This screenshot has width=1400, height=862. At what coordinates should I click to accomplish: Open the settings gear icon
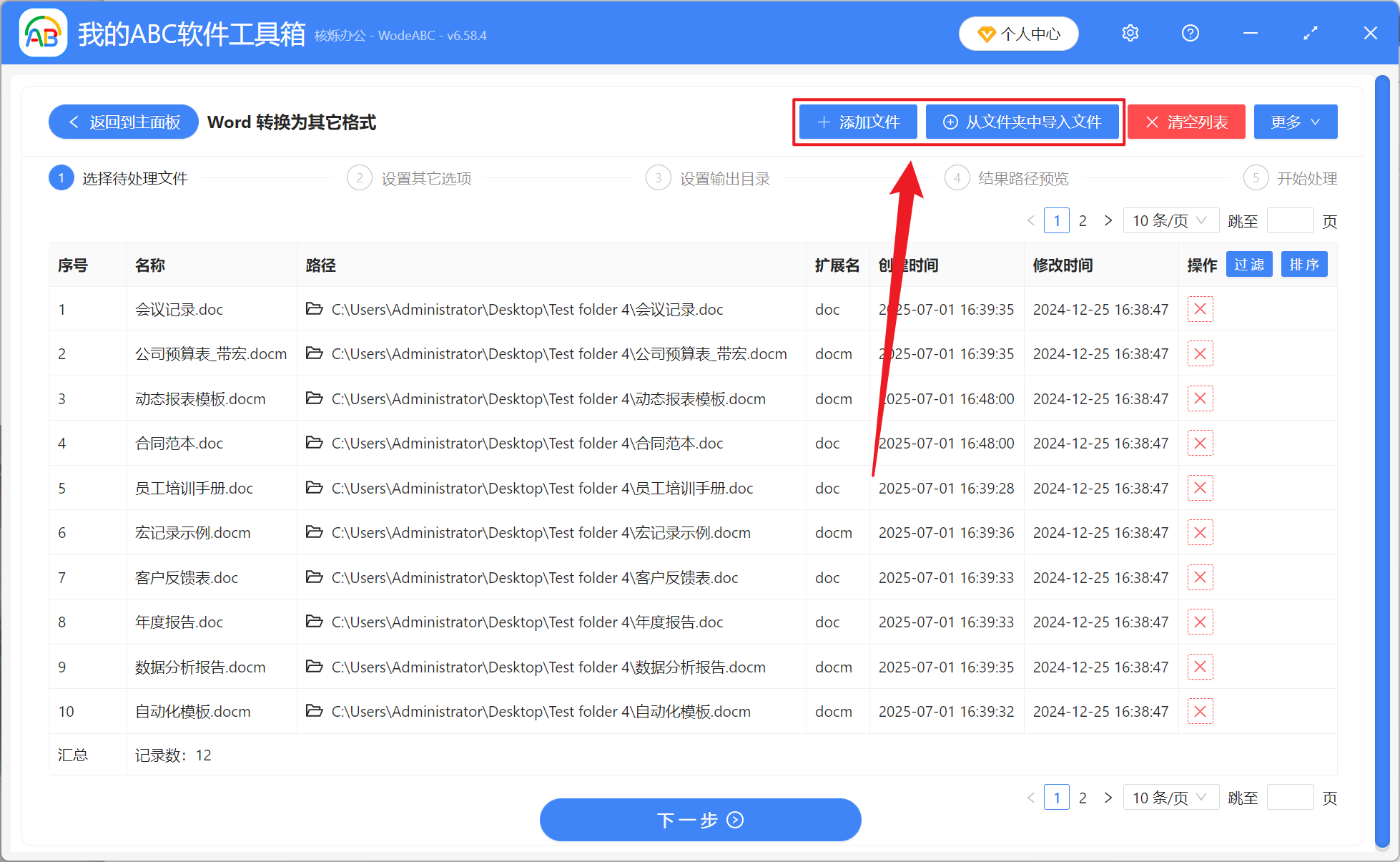click(x=1130, y=33)
